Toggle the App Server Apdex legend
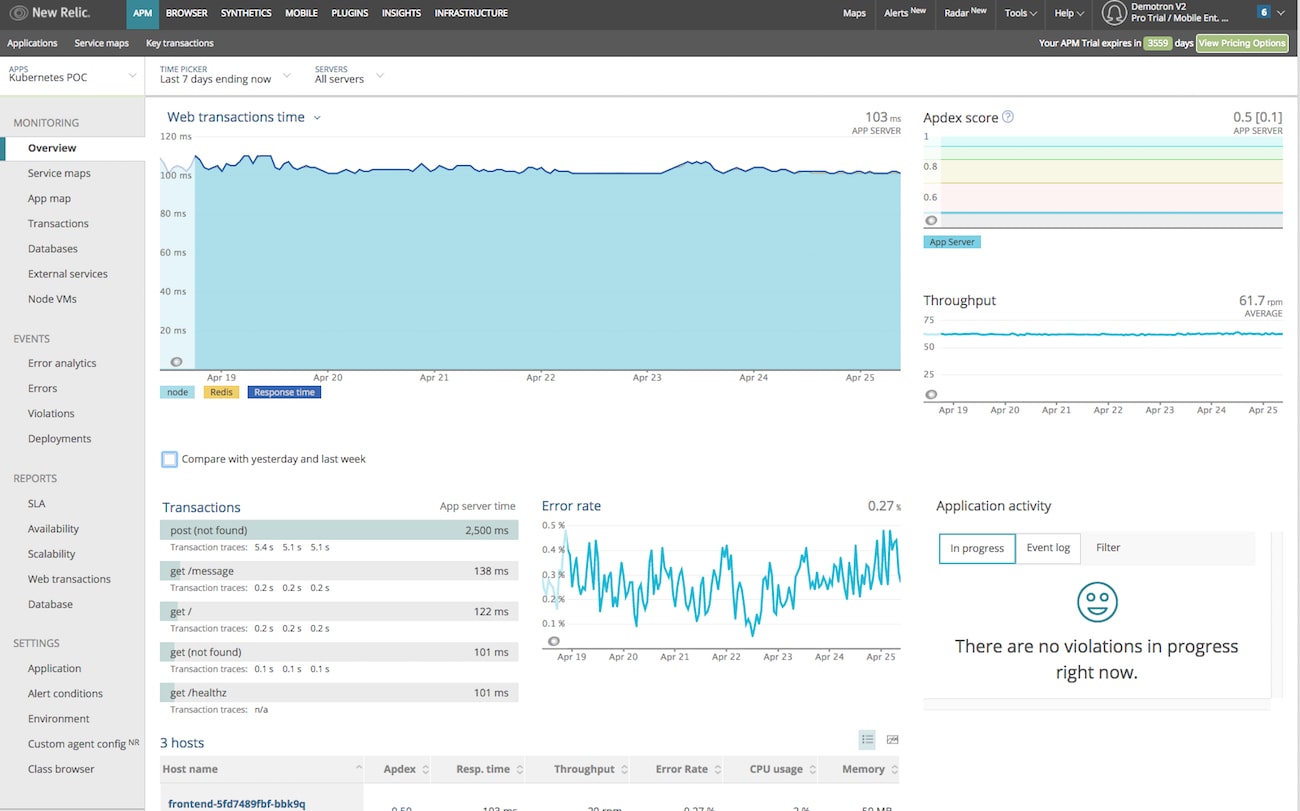The image size is (1300, 811). tap(952, 242)
